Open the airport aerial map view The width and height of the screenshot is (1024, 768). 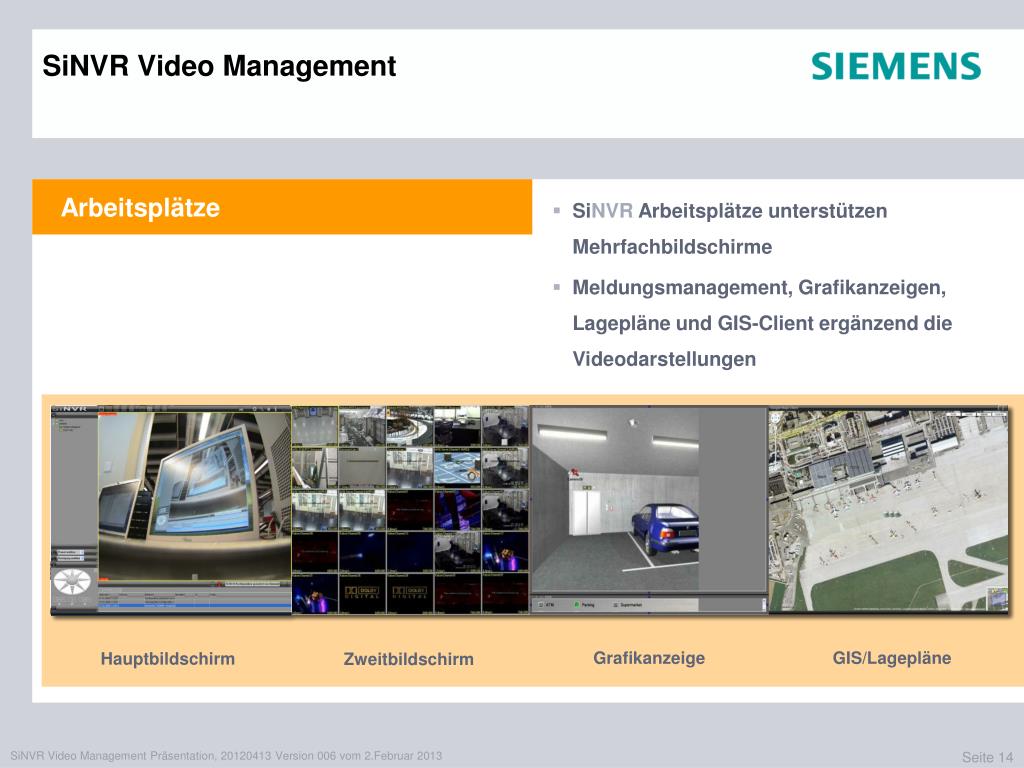pyautogui.click(x=888, y=509)
